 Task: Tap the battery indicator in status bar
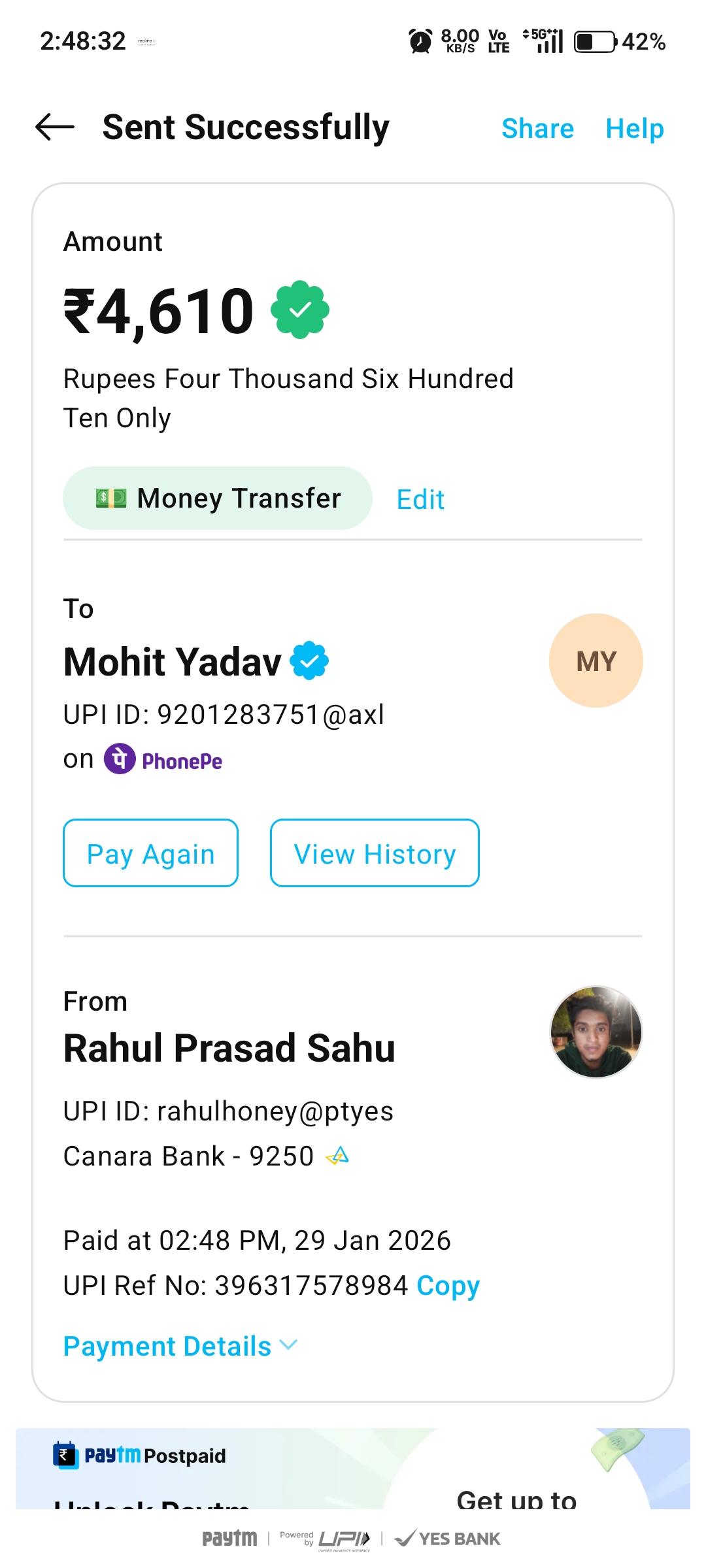pyautogui.click(x=595, y=42)
